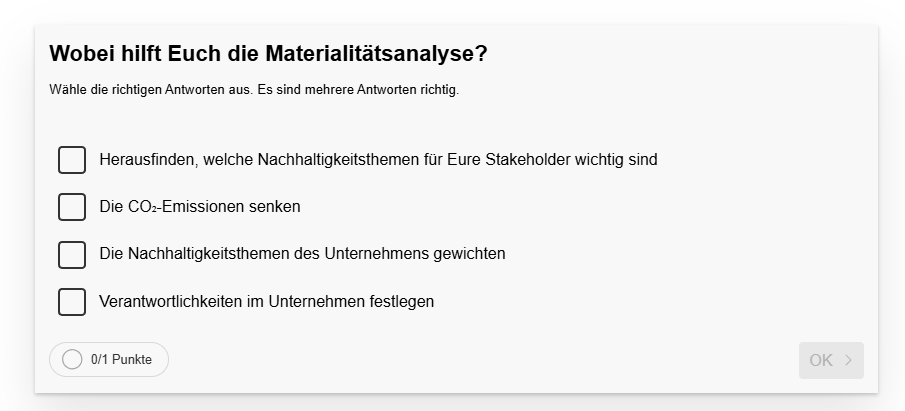Viewport: 905px width, 411px height.
Task: Click the answer text ending in Unternehmens gewichten
Action: pyautogui.click(x=302, y=253)
